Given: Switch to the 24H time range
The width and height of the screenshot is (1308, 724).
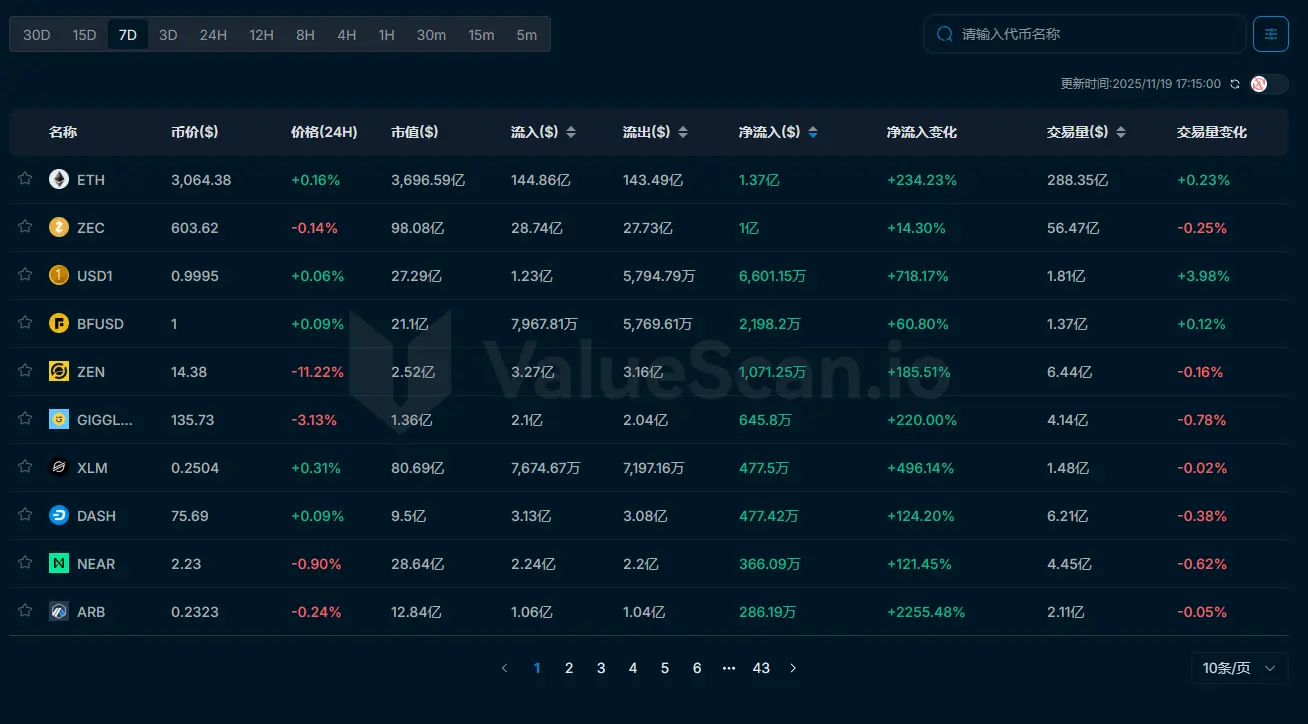Looking at the screenshot, I should pos(213,34).
